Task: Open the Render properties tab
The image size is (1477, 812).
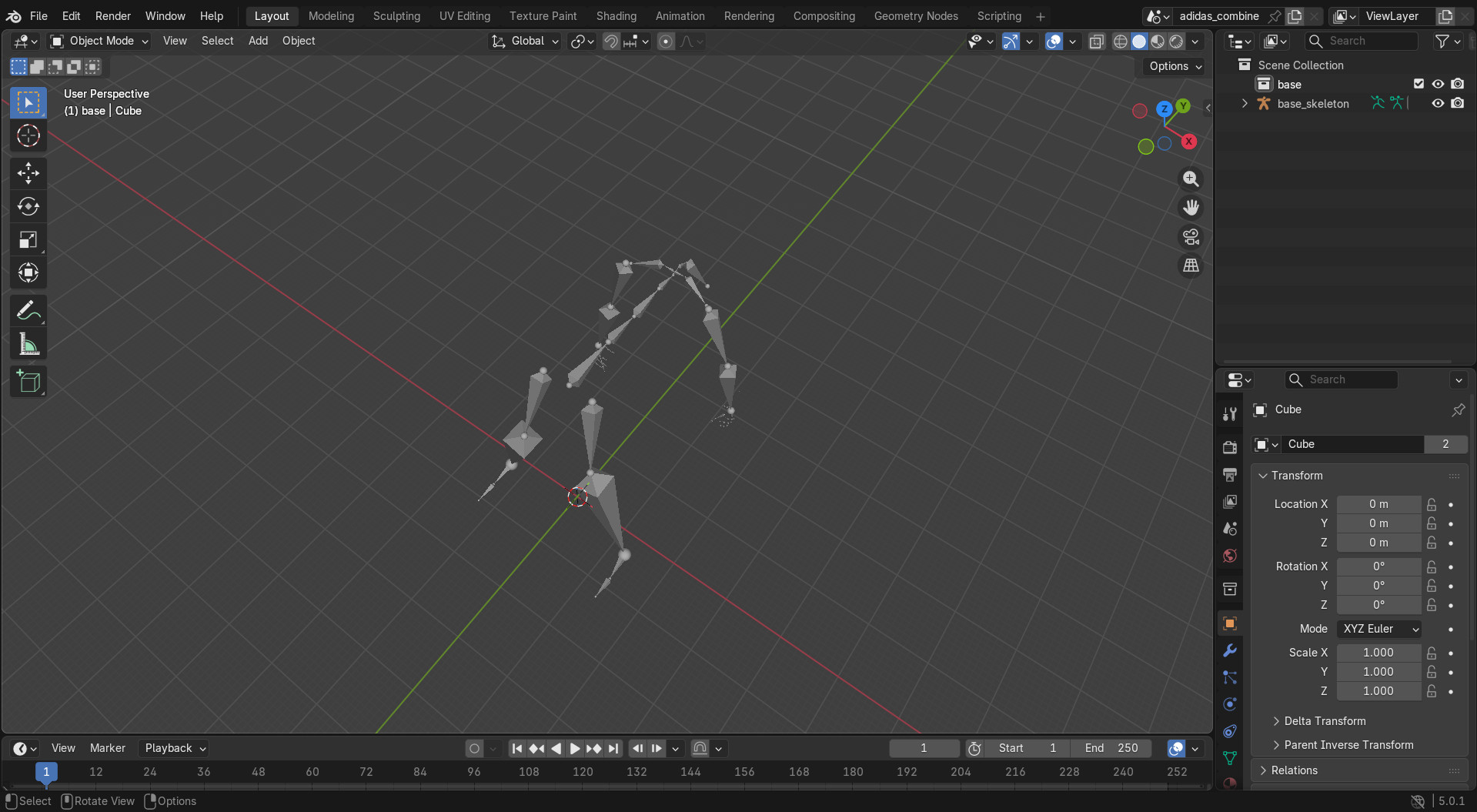Action: coord(1230,447)
